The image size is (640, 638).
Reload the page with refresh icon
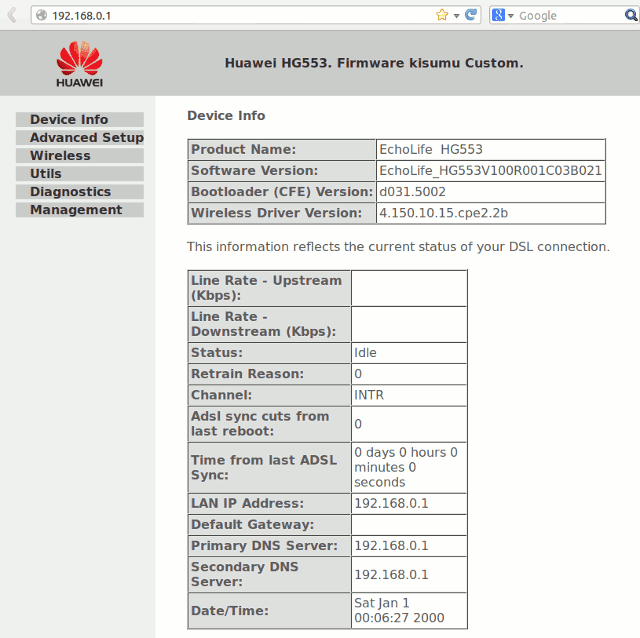[x=471, y=15]
